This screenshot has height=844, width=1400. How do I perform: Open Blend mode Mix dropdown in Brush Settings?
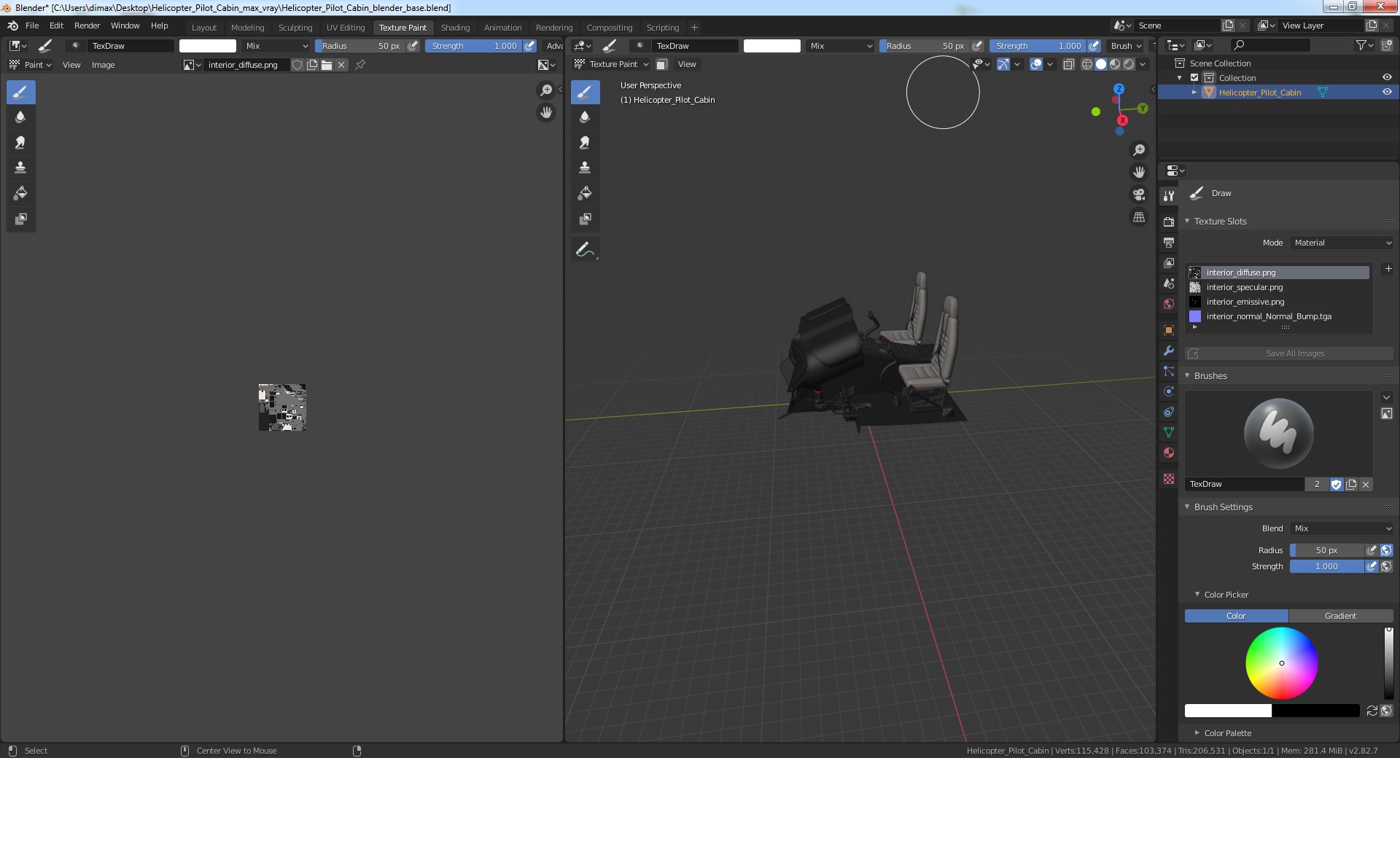coord(1342,528)
